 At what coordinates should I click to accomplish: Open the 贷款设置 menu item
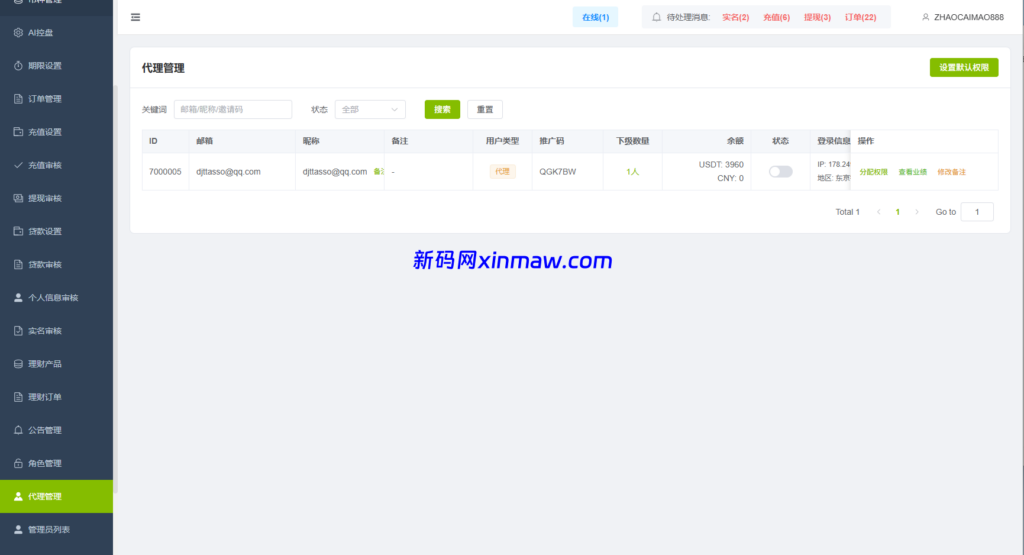click(56, 231)
